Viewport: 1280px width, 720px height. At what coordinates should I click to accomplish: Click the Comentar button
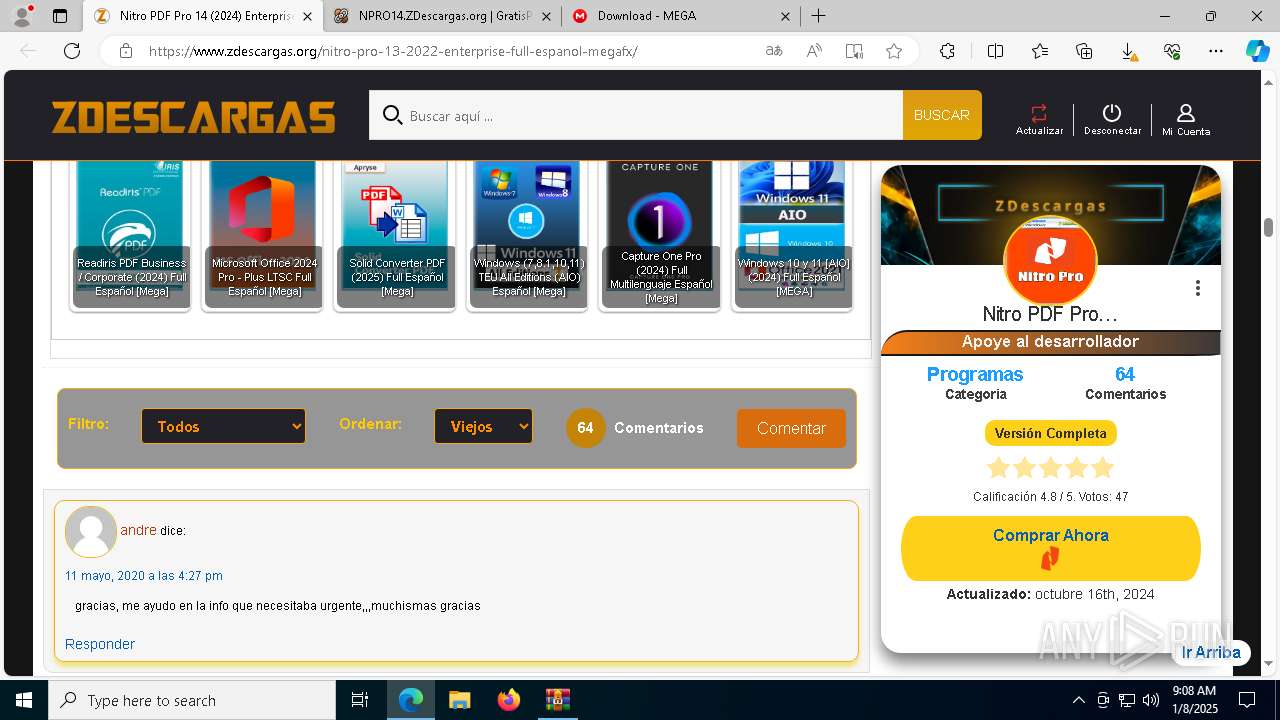791,428
